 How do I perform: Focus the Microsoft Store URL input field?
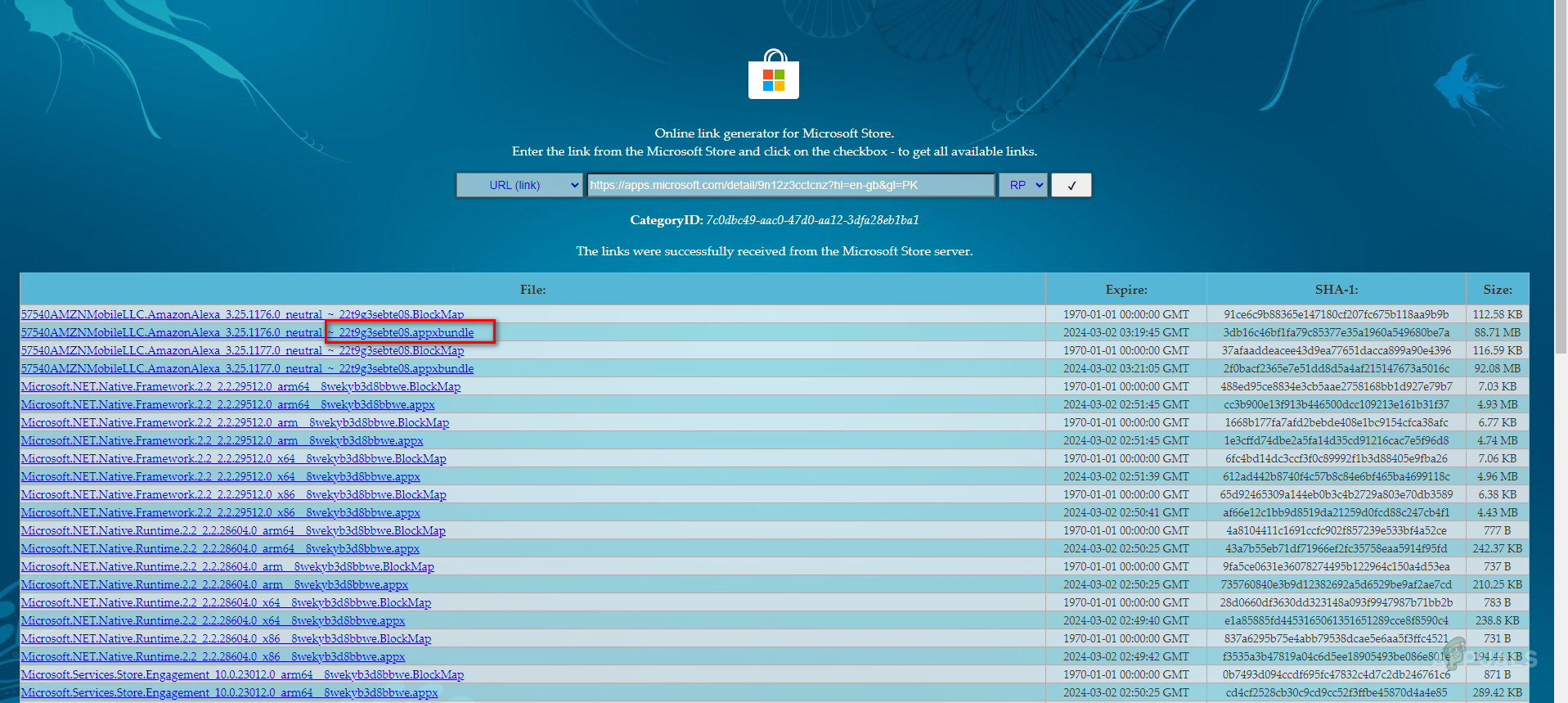tap(791, 185)
